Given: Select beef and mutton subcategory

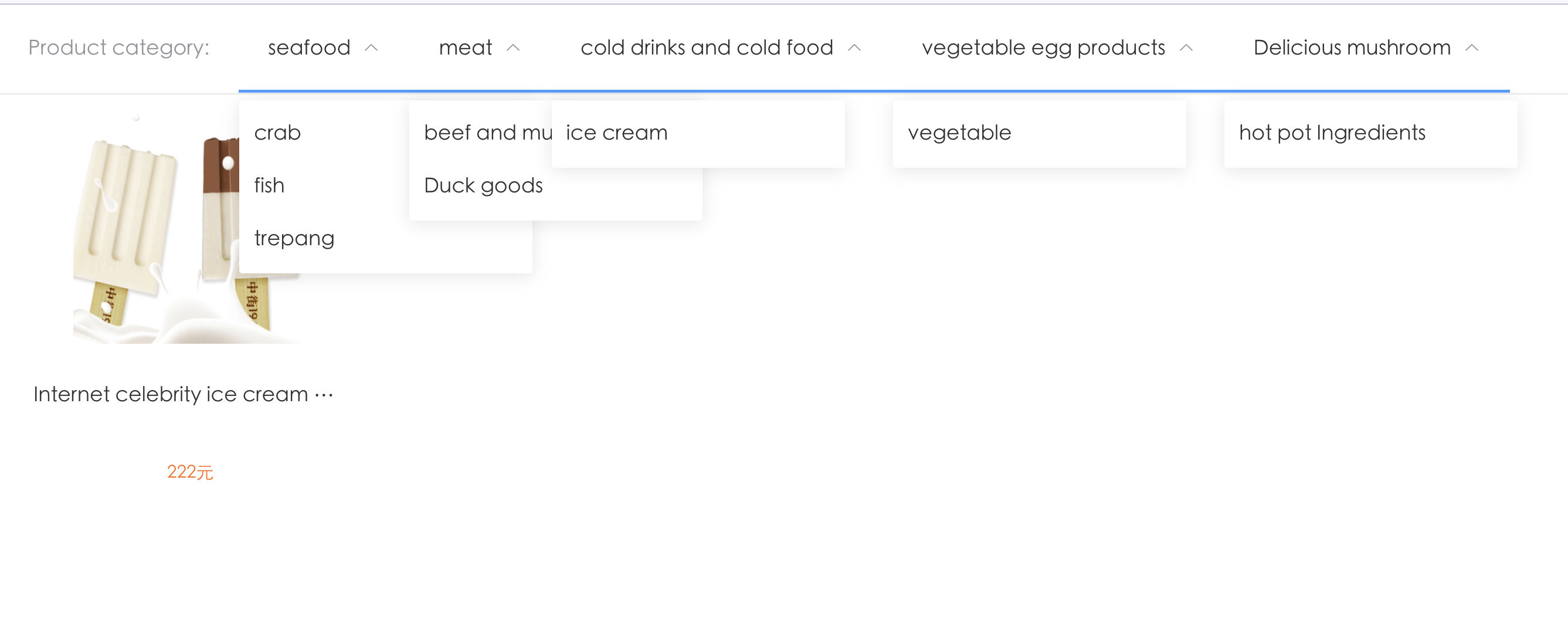Looking at the screenshot, I should [487, 133].
